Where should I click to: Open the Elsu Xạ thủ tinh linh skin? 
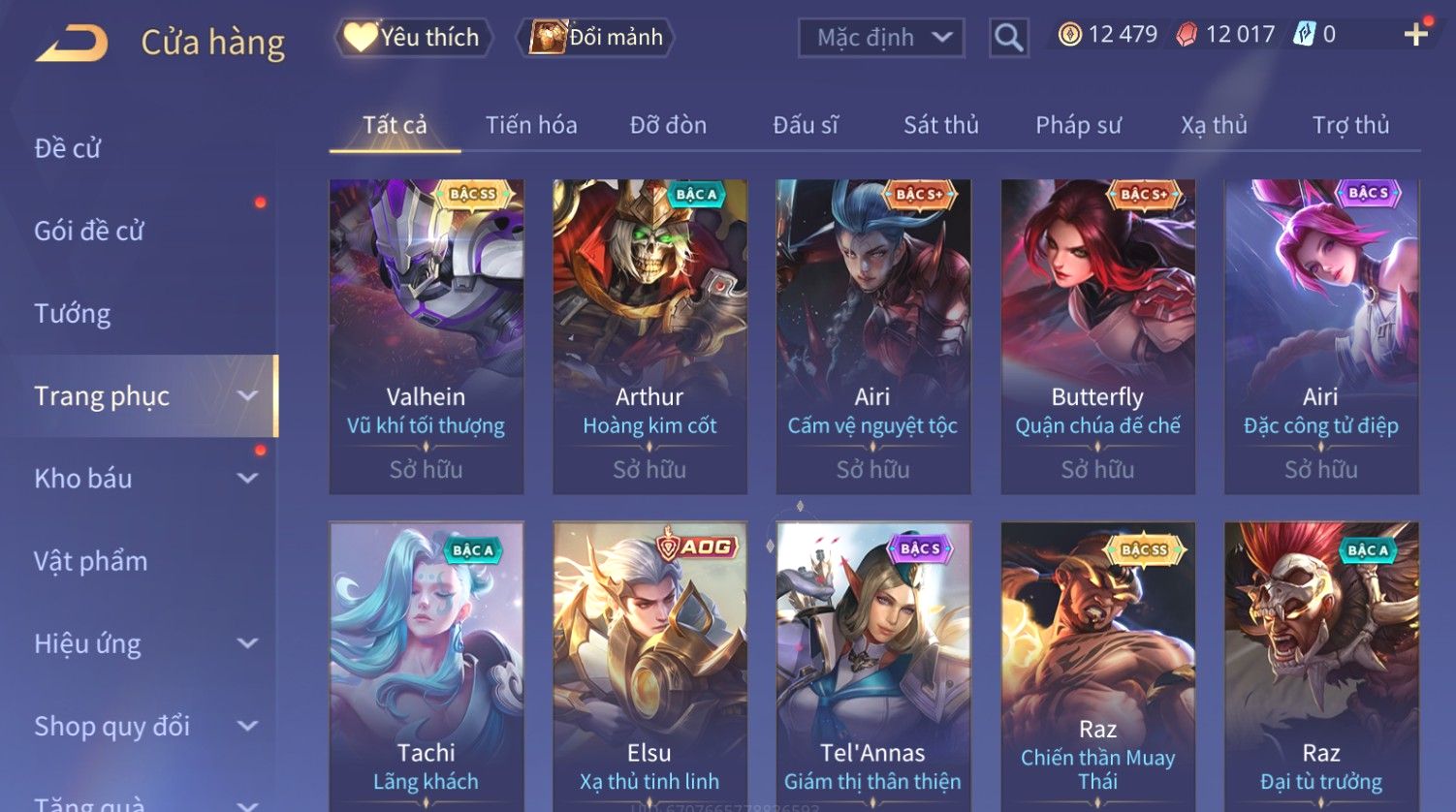click(x=649, y=667)
